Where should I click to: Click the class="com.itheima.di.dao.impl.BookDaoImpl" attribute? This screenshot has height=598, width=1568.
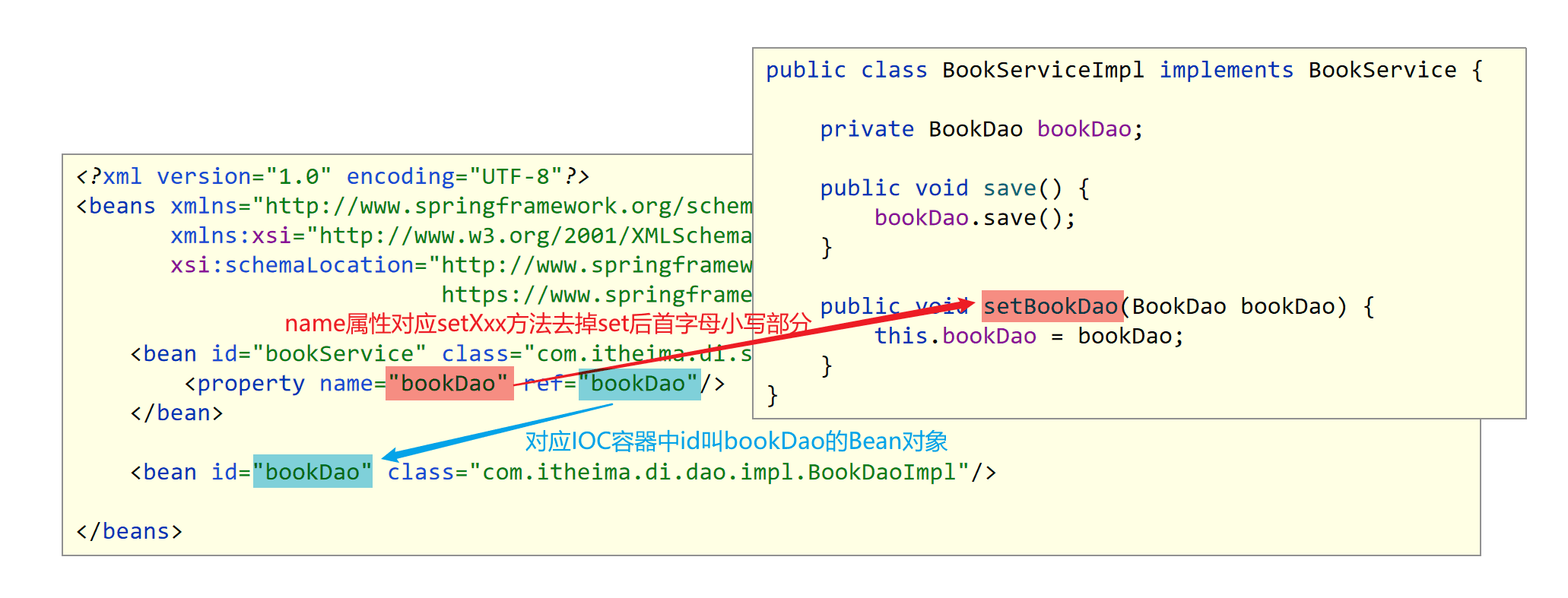[x=678, y=473]
